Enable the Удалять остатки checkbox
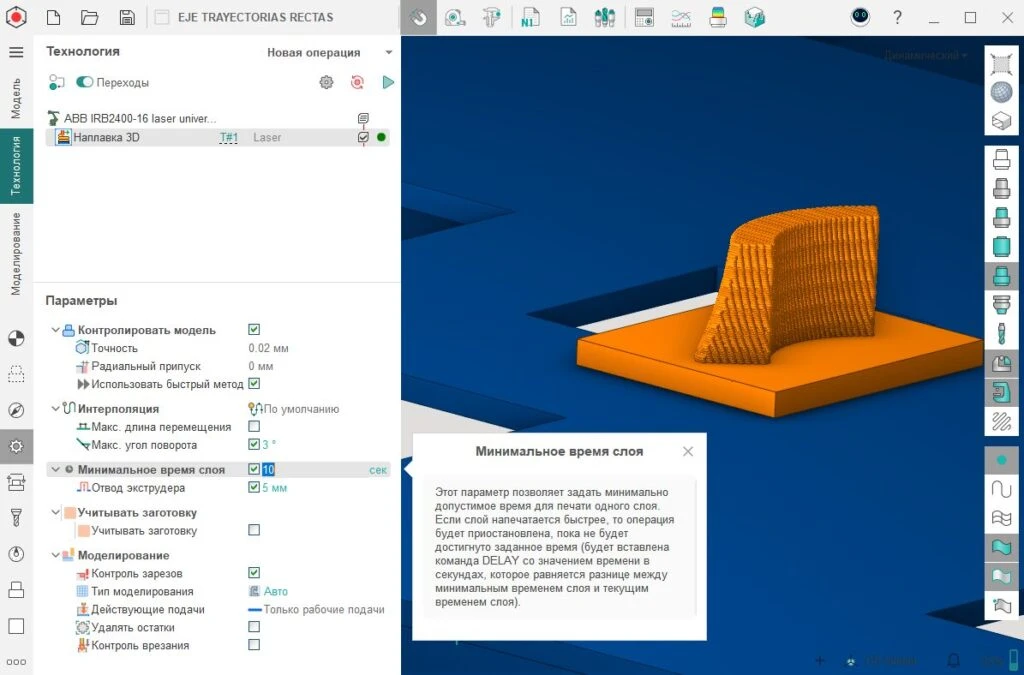This screenshot has height=675, width=1024. click(x=254, y=627)
